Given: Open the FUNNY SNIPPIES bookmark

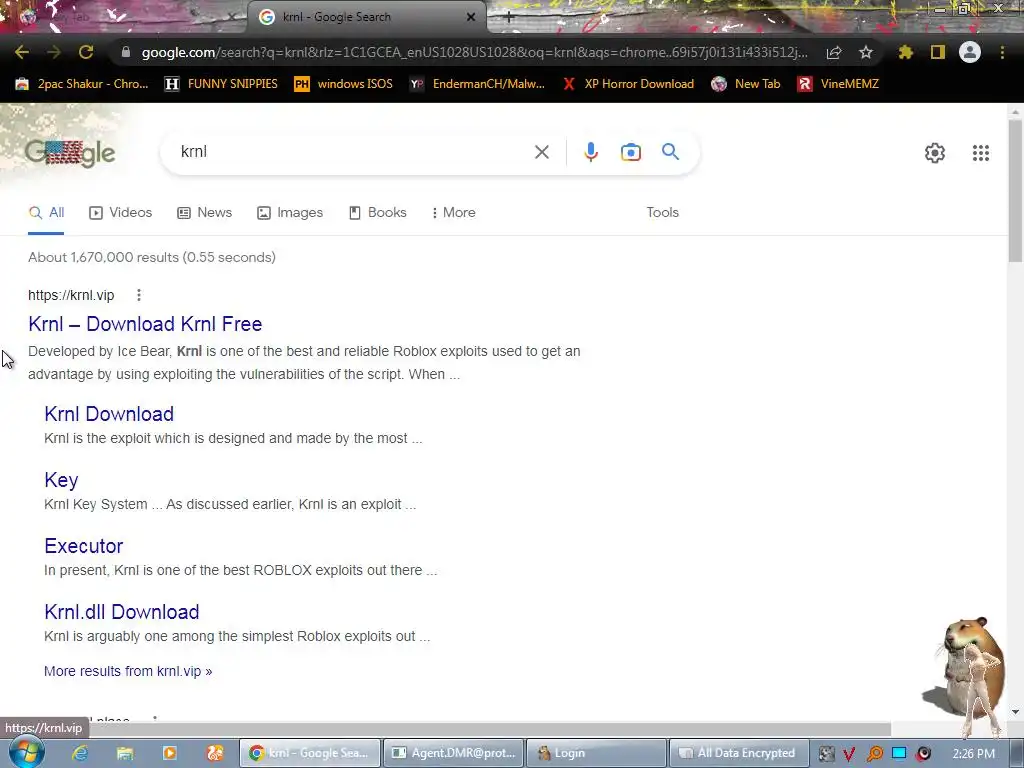Looking at the screenshot, I should point(221,84).
